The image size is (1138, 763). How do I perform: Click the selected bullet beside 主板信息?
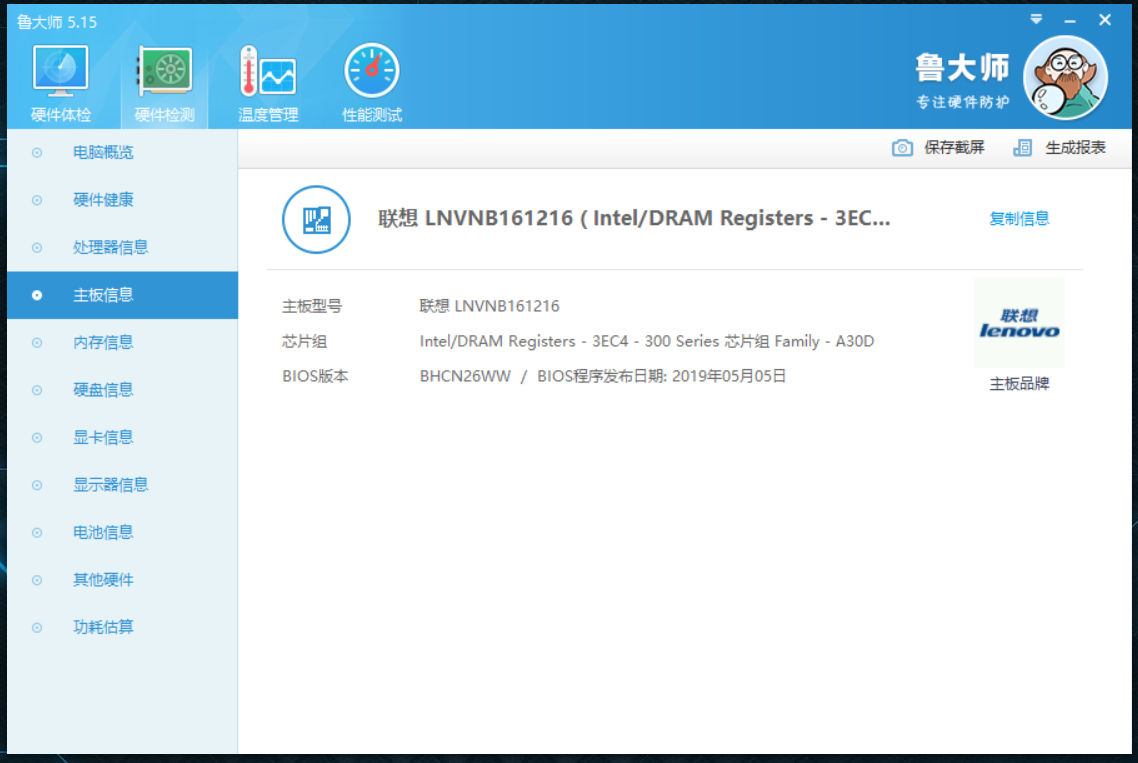[37, 295]
